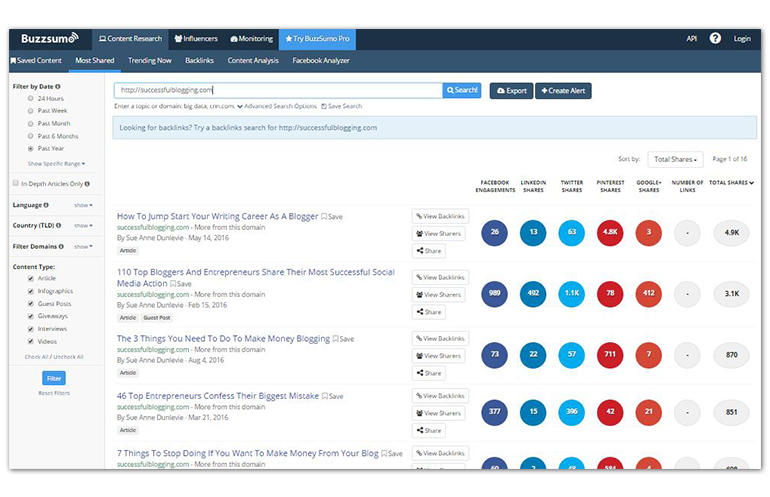The image size is (770, 497).
Task: Click the Google+ shares circle showing 412
Action: 649,294
